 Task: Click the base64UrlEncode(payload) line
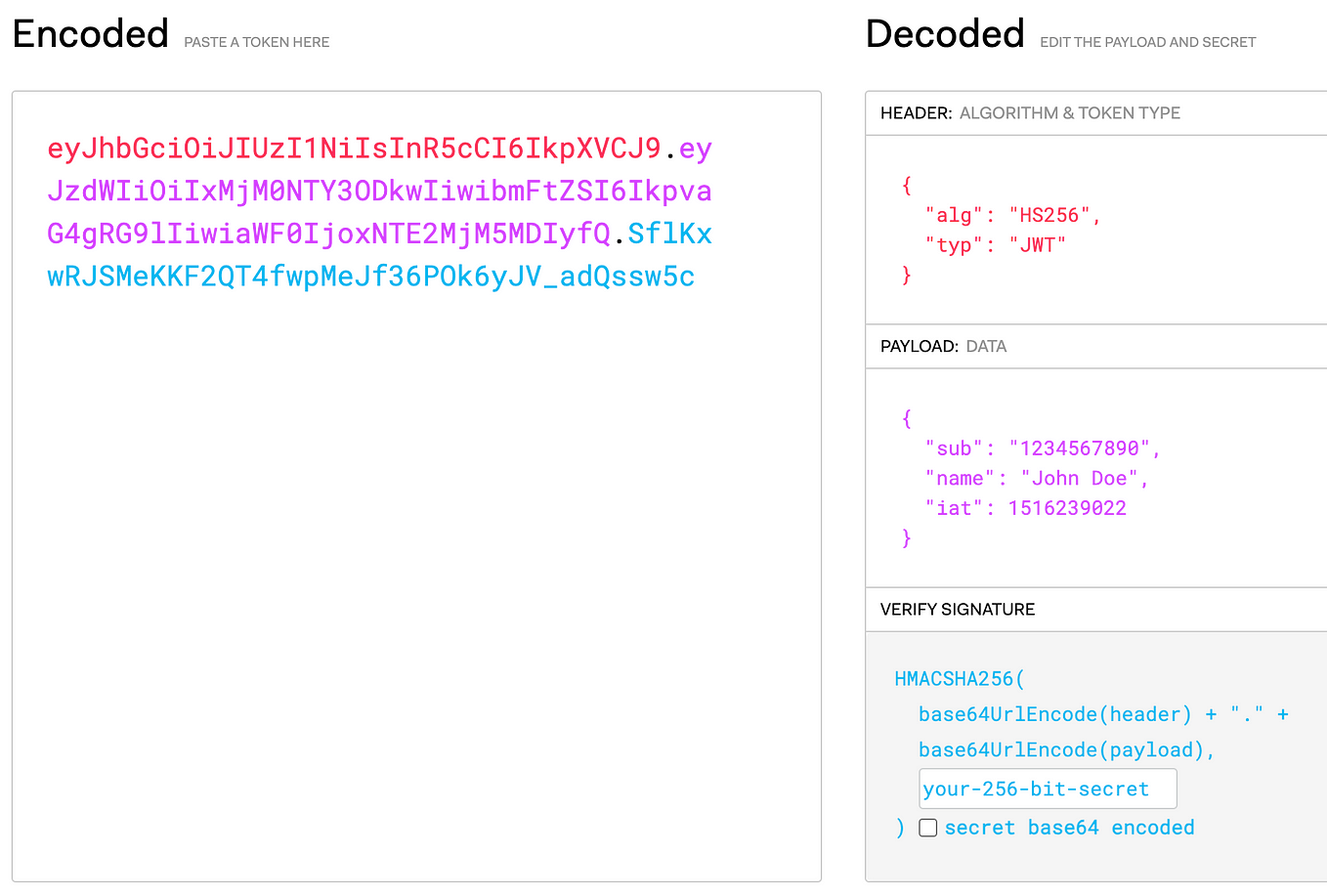pyautogui.click(x=1066, y=750)
